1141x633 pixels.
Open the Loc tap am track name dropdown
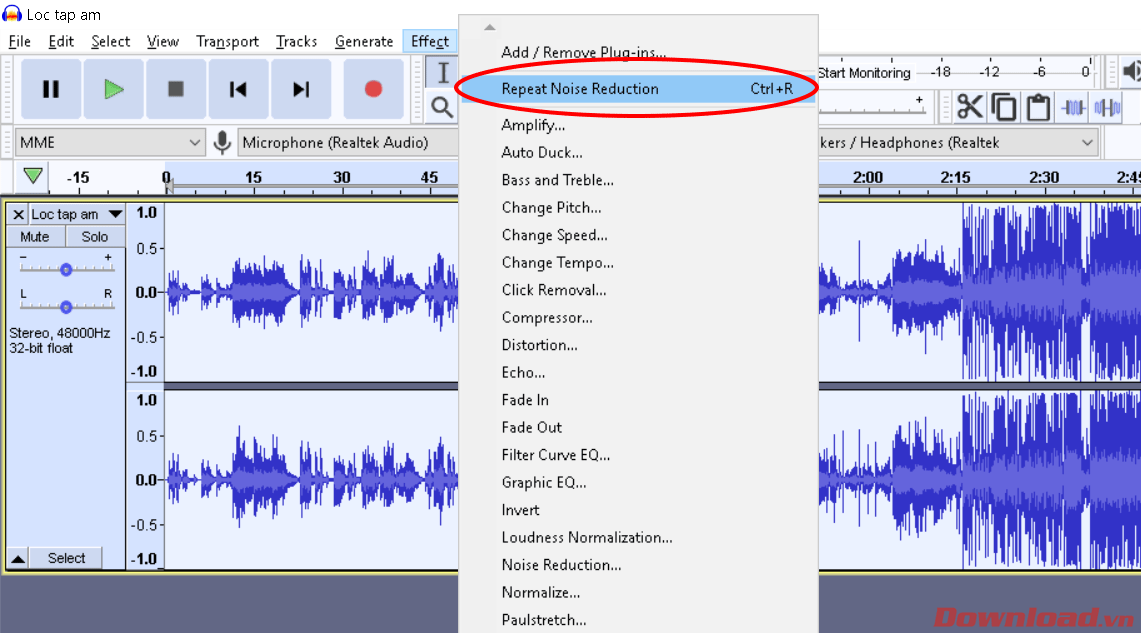(x=115, y=213)
